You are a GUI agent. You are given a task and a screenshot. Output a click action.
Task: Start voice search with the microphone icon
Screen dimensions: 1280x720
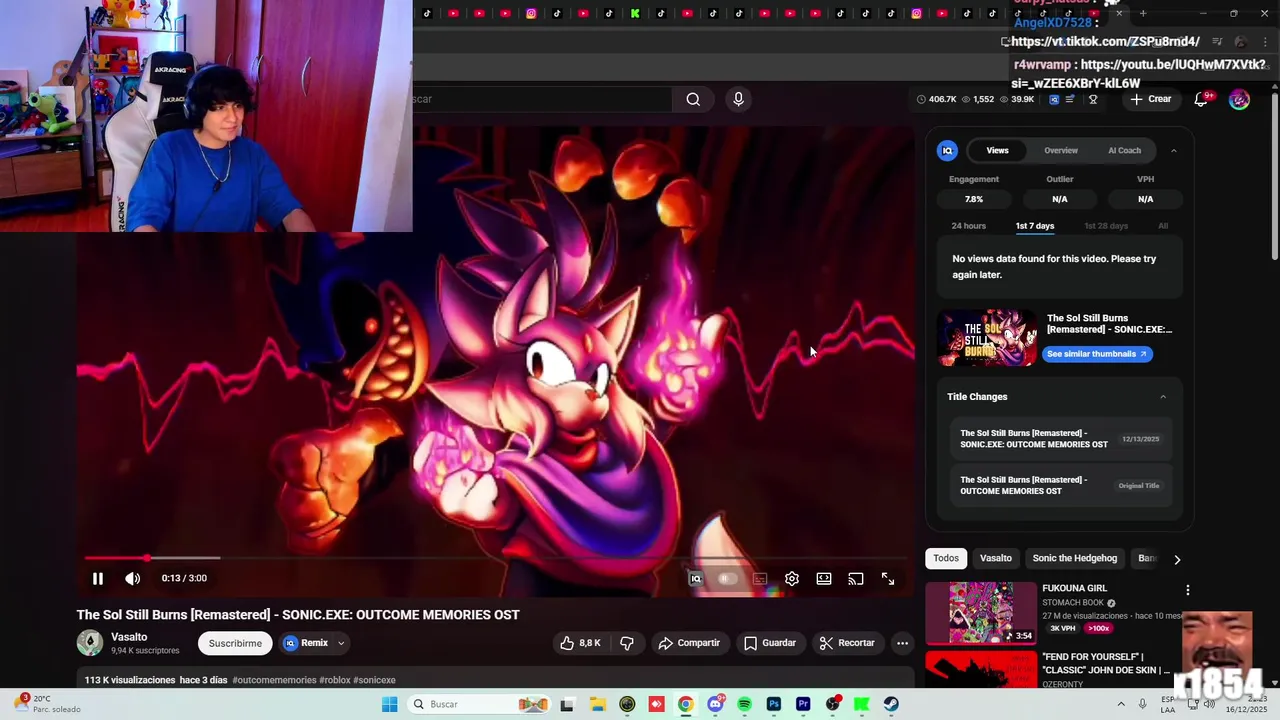[738, 99]
